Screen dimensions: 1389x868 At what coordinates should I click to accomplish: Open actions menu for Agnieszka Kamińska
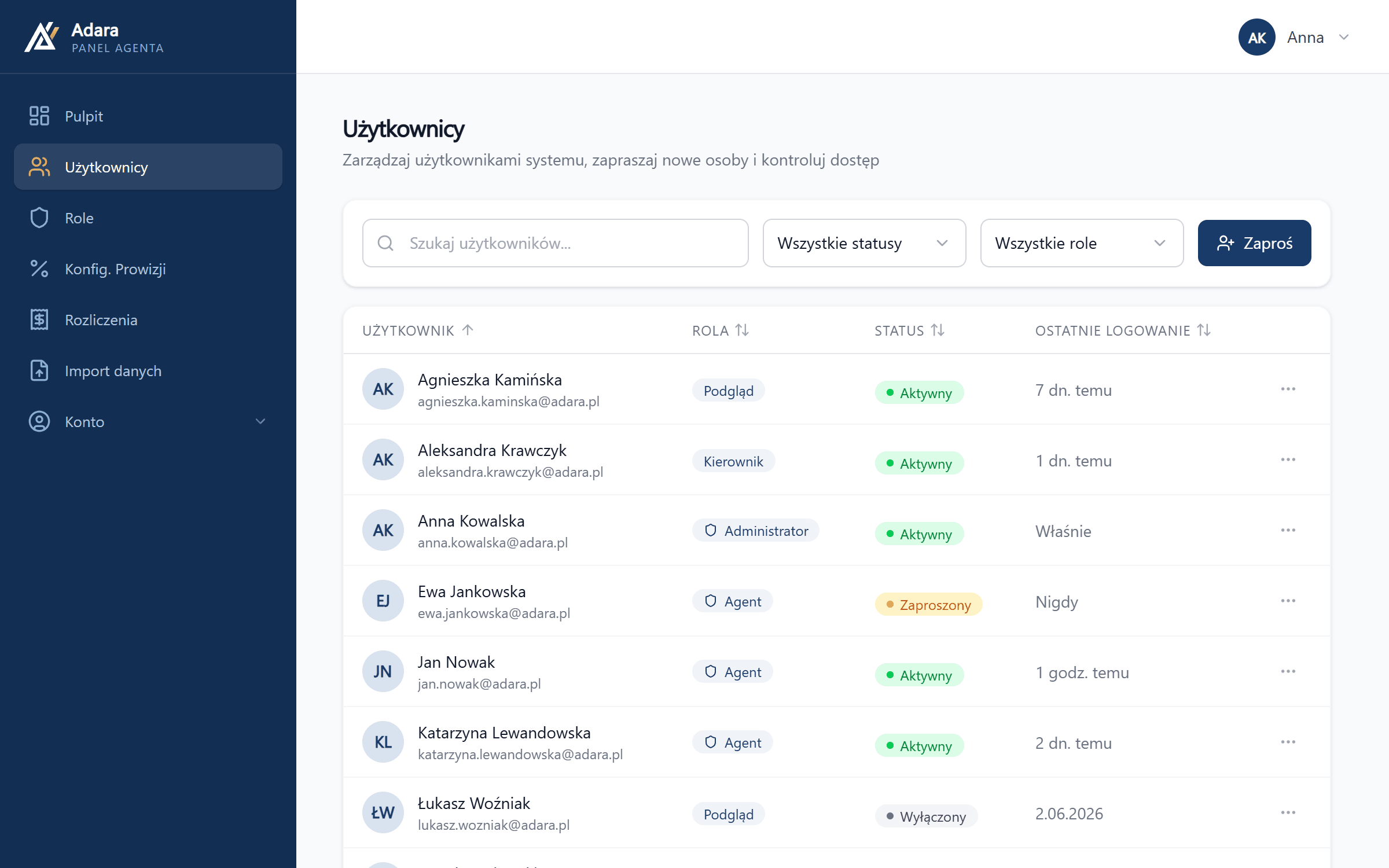coord(1288,389)
